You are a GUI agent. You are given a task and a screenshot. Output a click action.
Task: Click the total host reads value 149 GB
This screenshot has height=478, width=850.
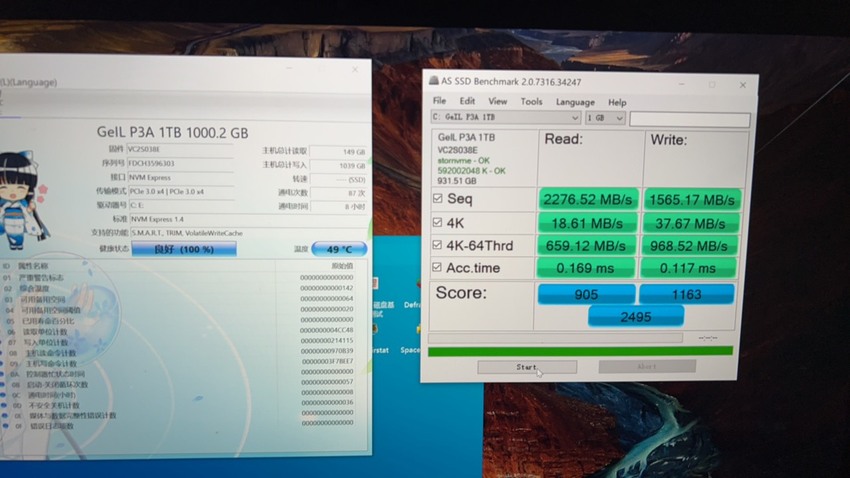point(338,152)
